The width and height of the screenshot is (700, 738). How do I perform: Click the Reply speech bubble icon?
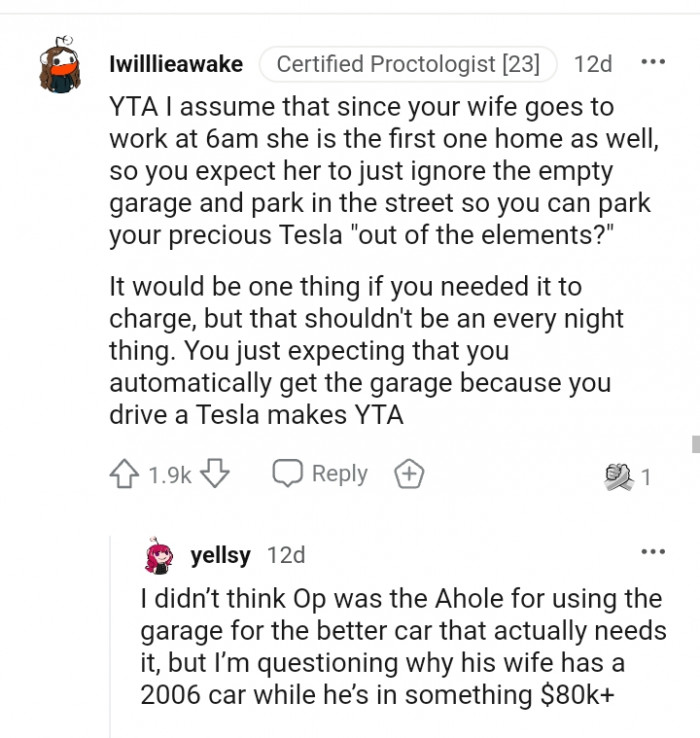tap(288, 474)
